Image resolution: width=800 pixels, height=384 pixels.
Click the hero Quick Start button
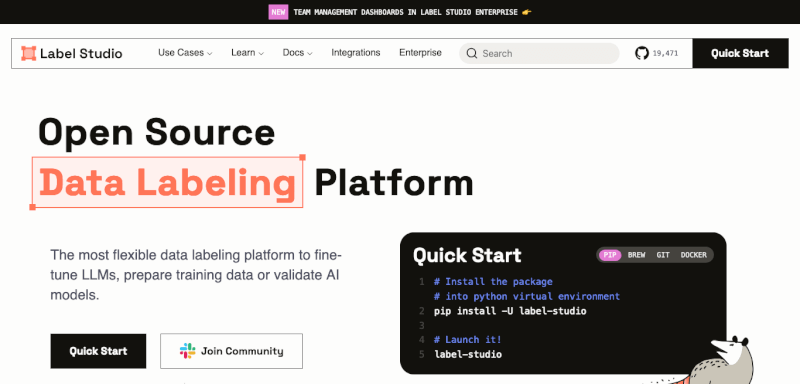(98, 351)
